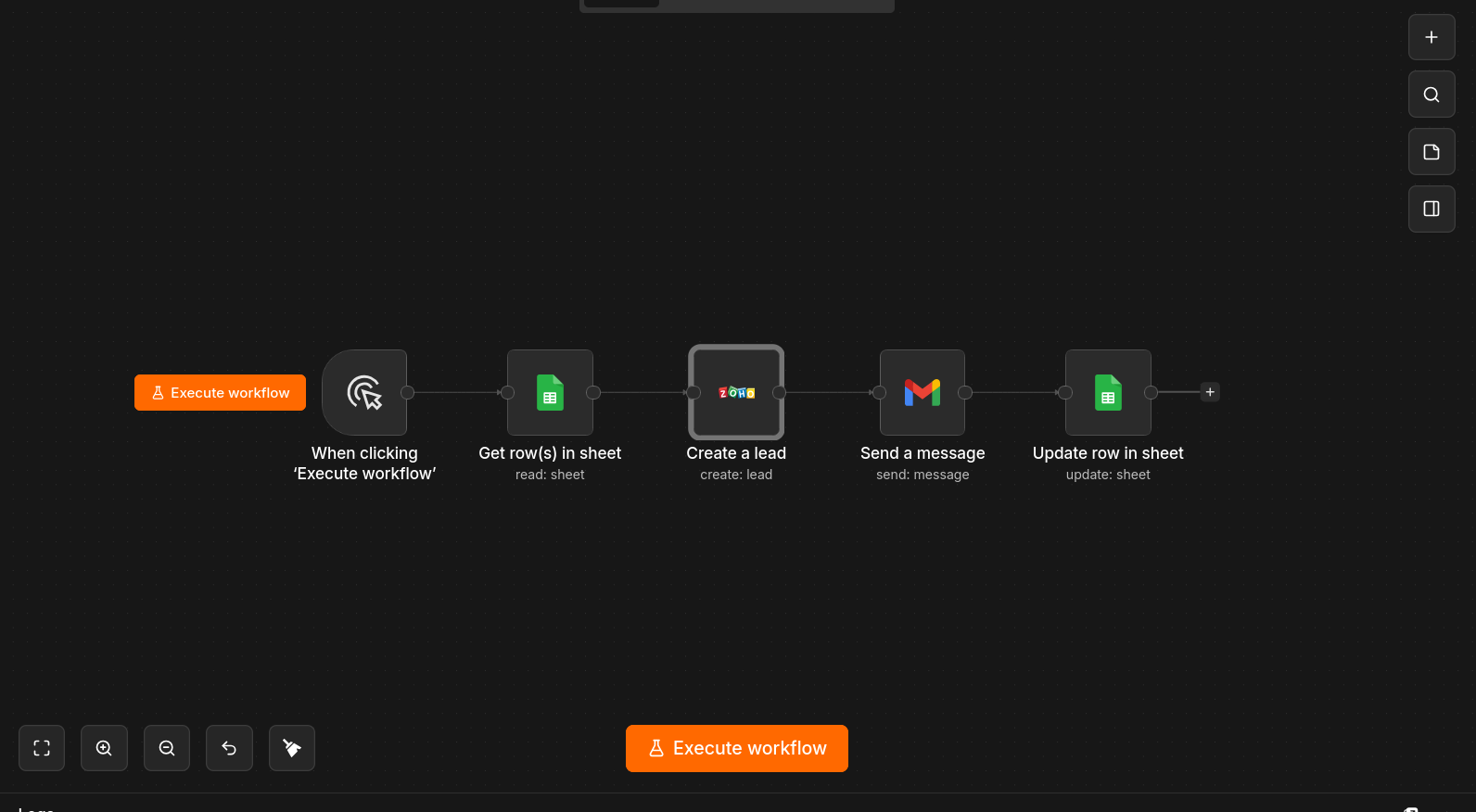Click the Create a lead output connector

click(x=780, y=392)
